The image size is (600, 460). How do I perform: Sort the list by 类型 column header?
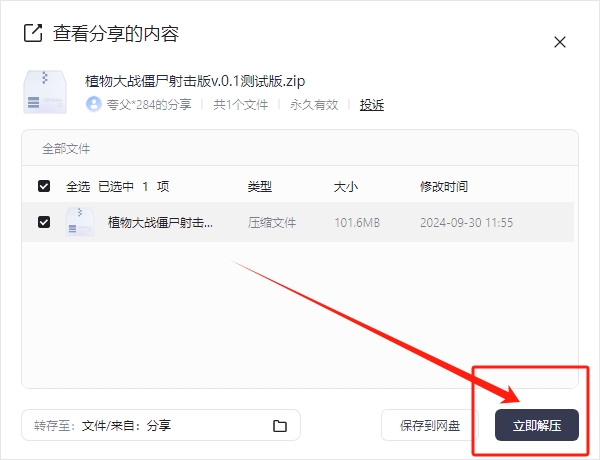(x=260, y=186)
